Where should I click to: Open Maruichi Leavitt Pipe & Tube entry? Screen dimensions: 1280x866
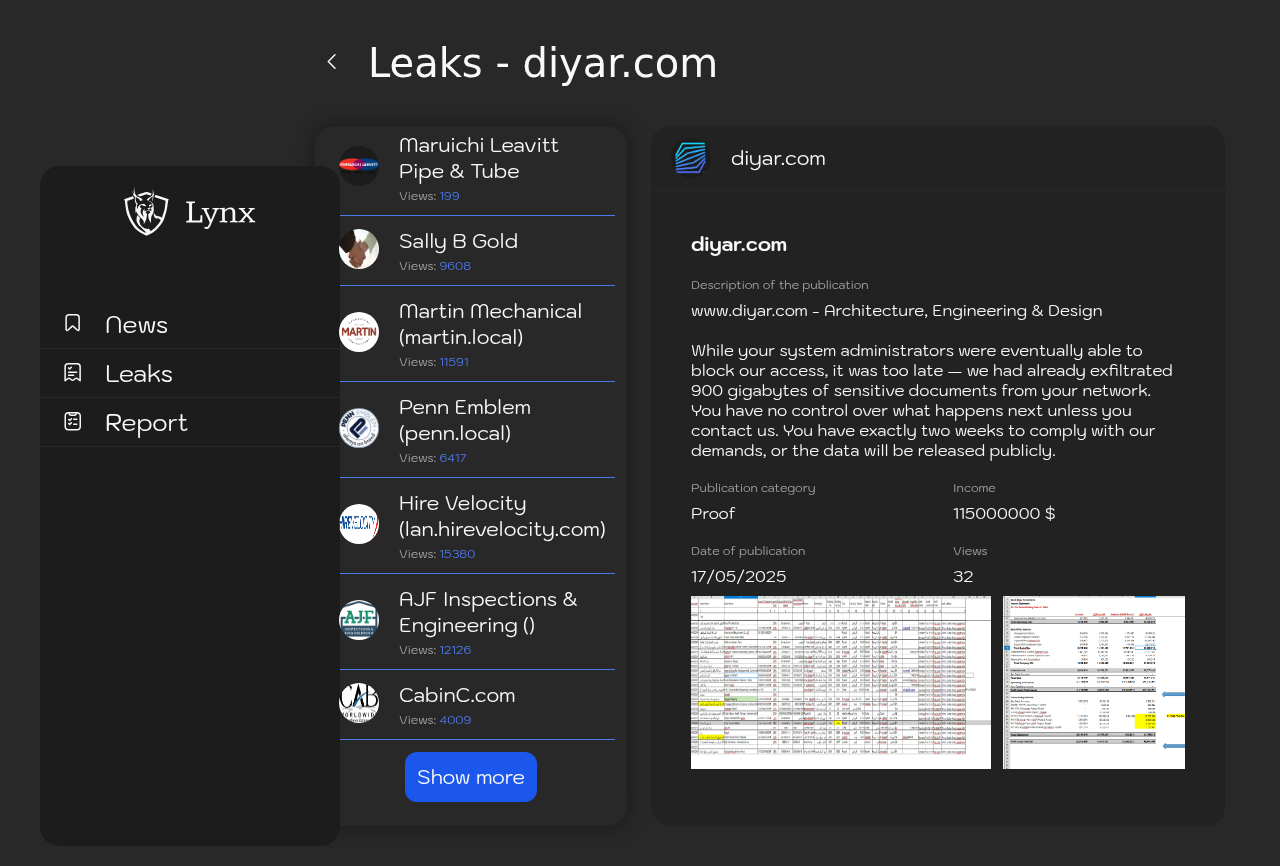coord(477,168)
